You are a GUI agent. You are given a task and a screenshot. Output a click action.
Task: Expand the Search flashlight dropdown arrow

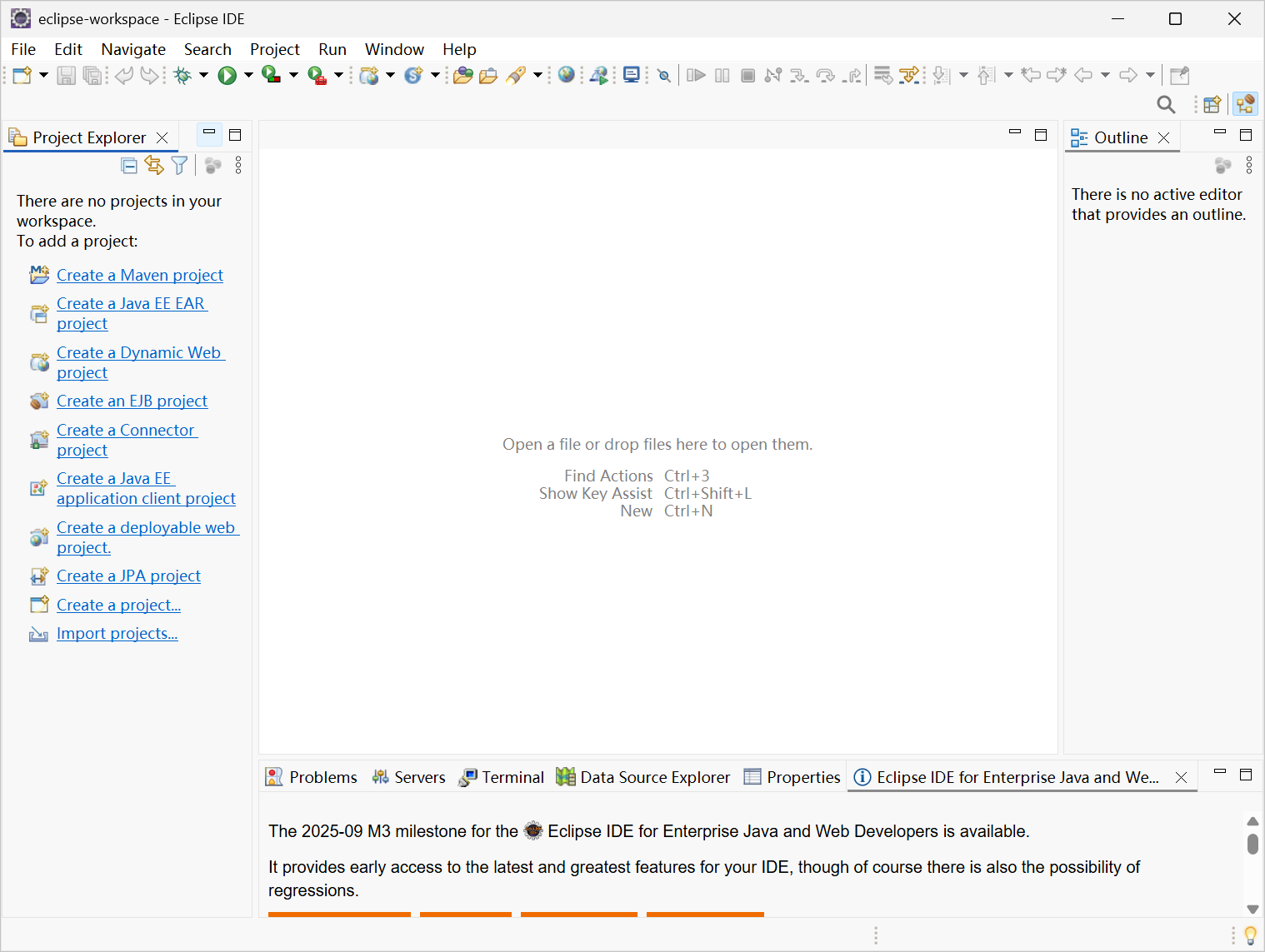point(538,76)
